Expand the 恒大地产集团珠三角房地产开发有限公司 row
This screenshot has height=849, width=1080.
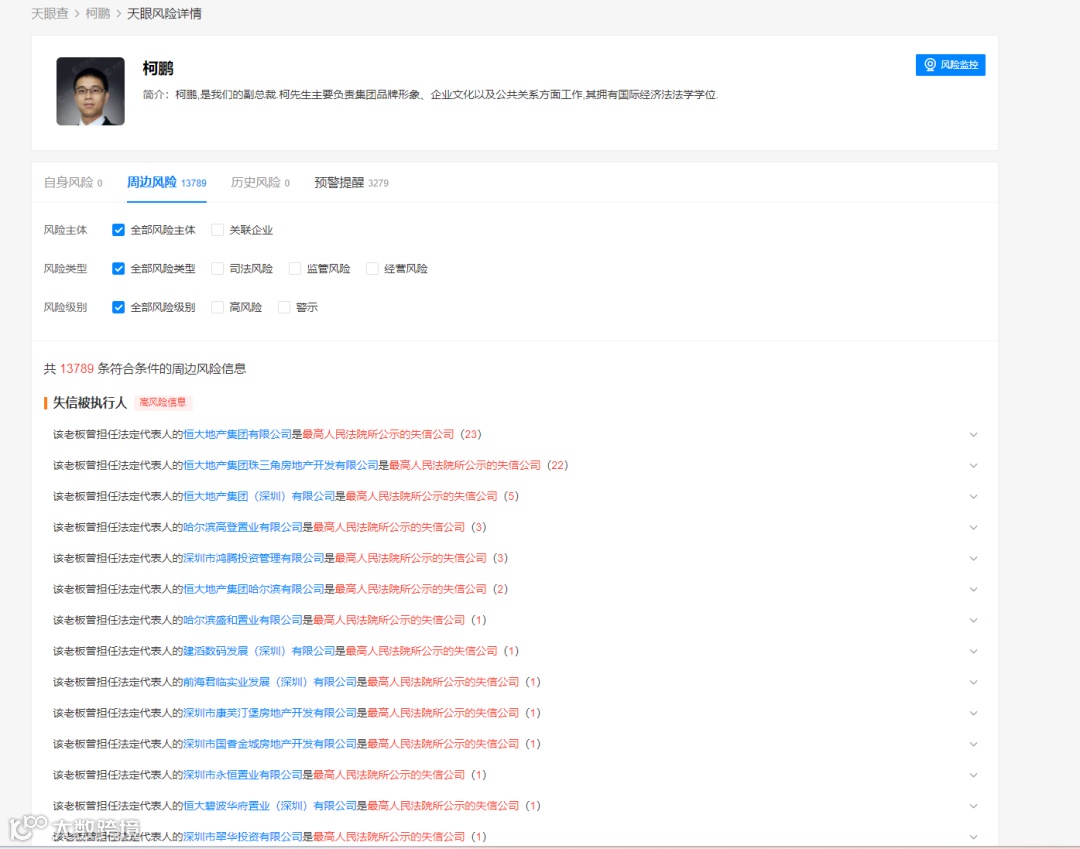[973, 465]
